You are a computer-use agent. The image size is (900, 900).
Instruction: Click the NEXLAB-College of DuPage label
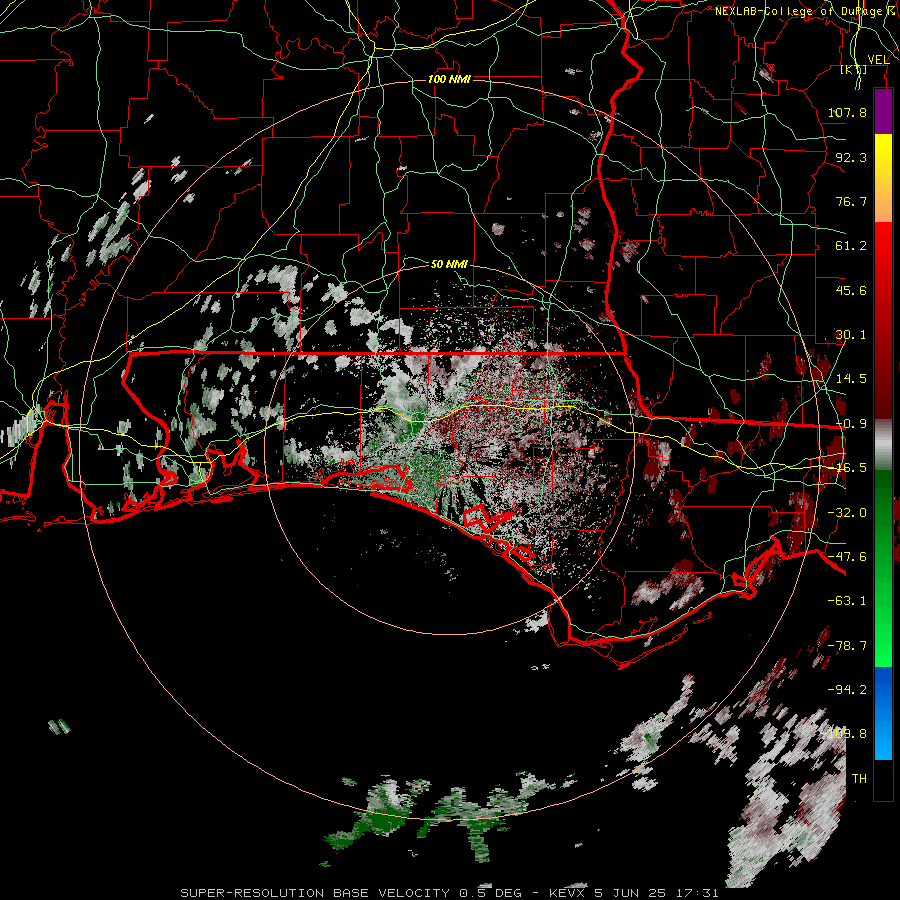tap(798, 11)
